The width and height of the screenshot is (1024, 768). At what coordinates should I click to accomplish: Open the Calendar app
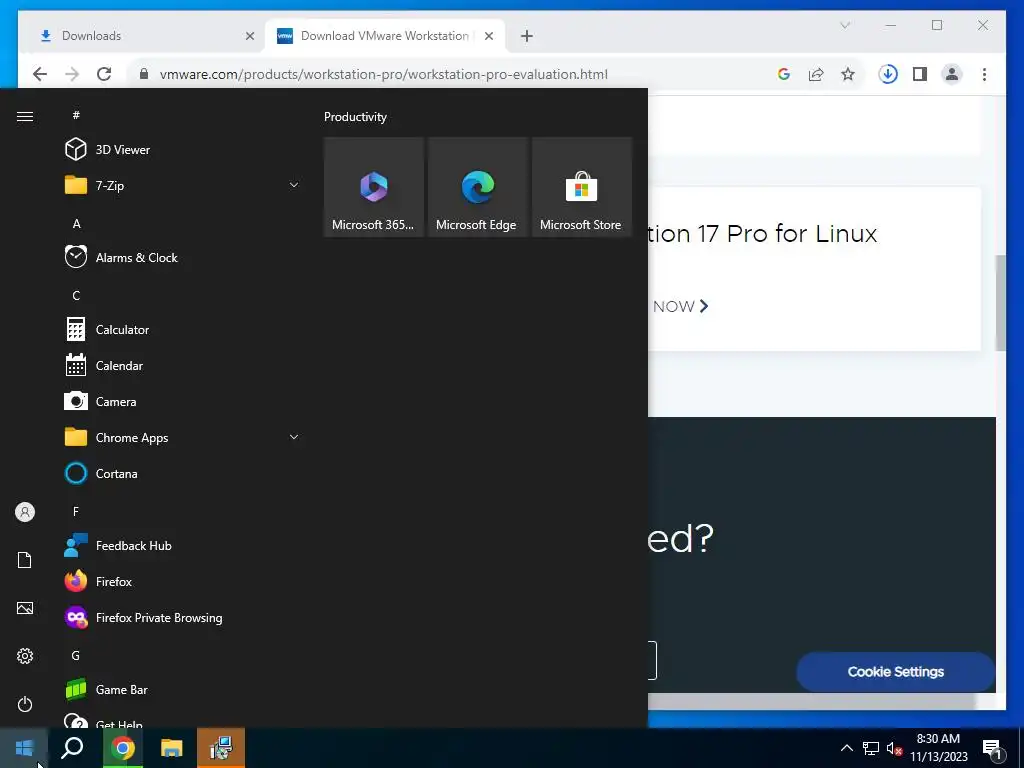182,366
